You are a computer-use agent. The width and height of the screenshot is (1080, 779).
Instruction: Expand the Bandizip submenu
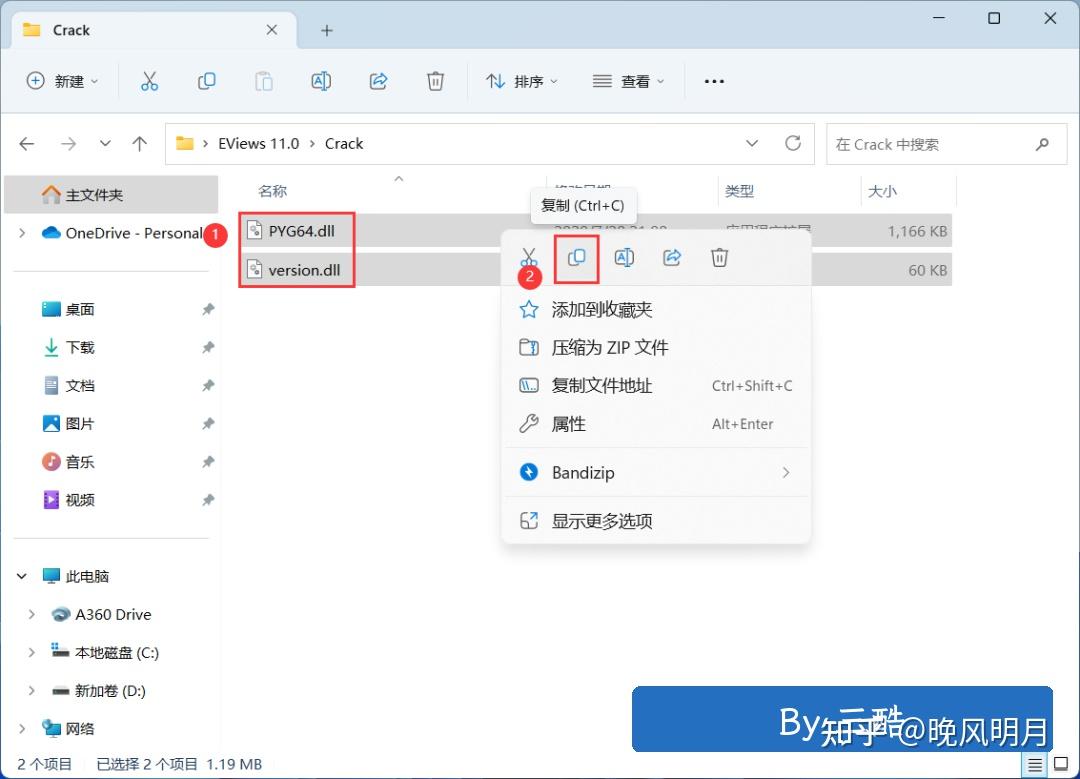pos(657,472)
